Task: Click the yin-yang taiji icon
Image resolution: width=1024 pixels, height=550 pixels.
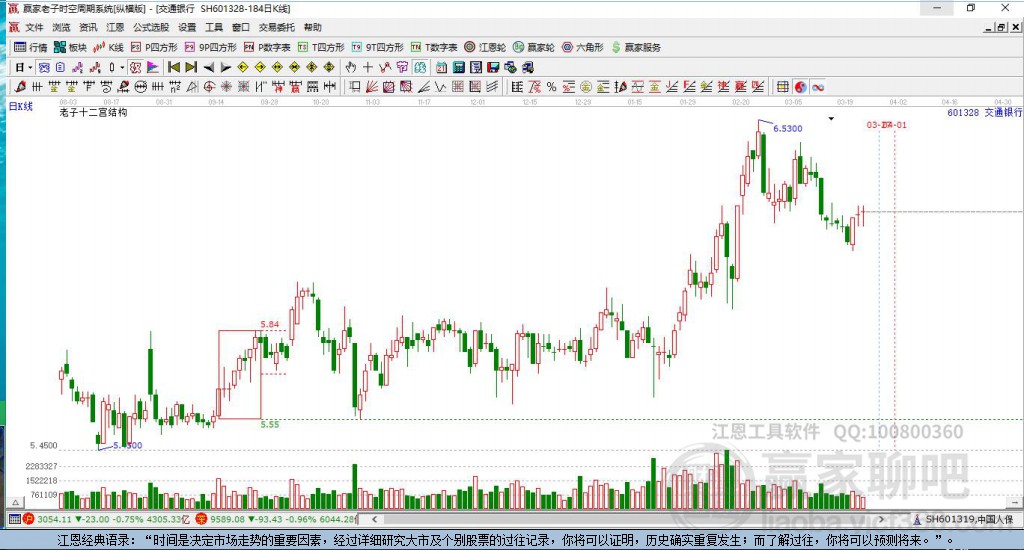Action: pos(801,87)
